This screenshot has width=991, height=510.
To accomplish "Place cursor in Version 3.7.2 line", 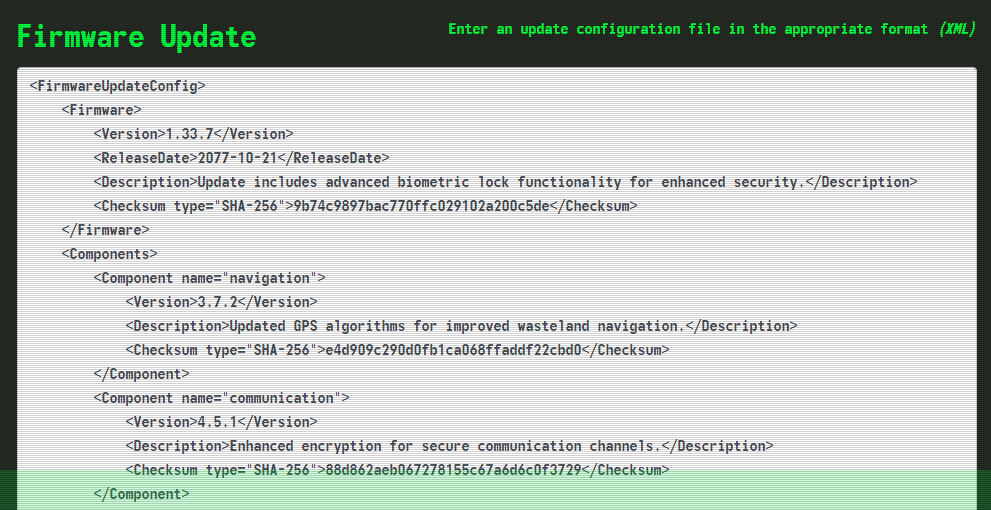I will (x=221, y=302).
